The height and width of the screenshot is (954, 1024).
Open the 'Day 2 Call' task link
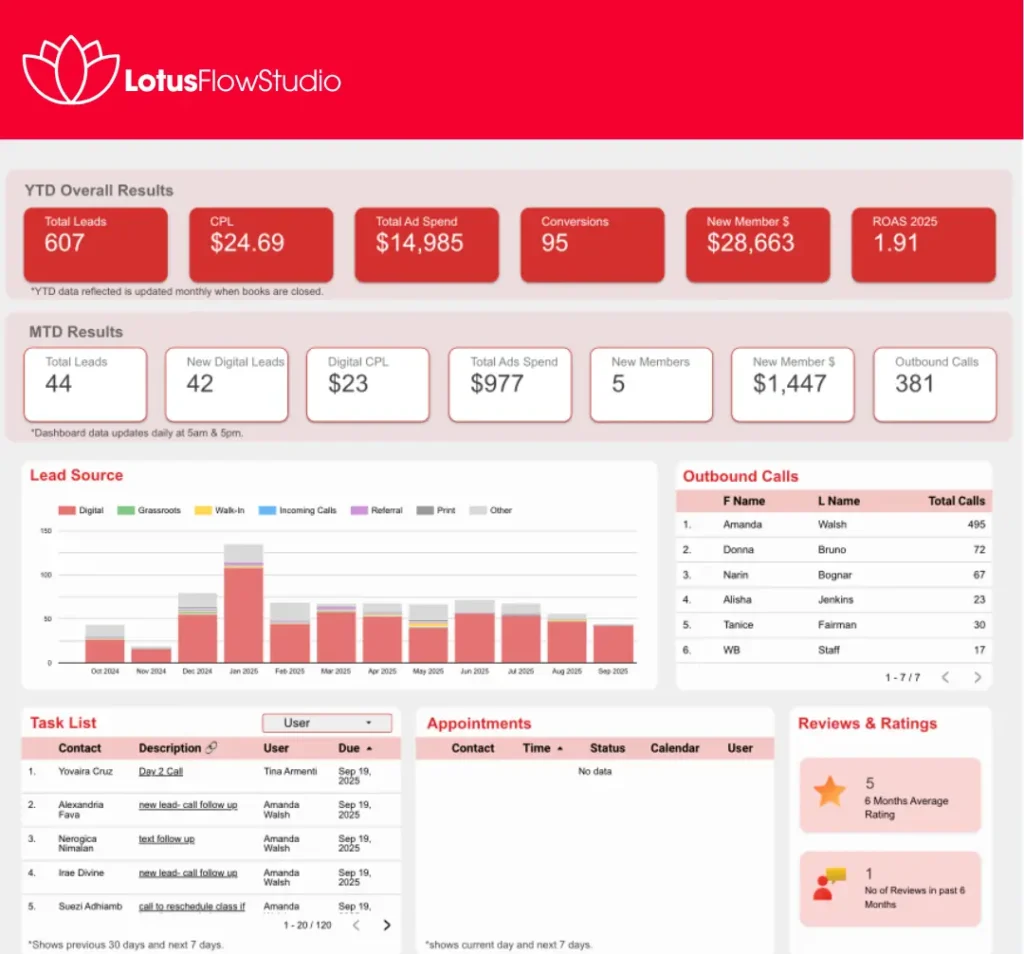[x=160, y=772]
